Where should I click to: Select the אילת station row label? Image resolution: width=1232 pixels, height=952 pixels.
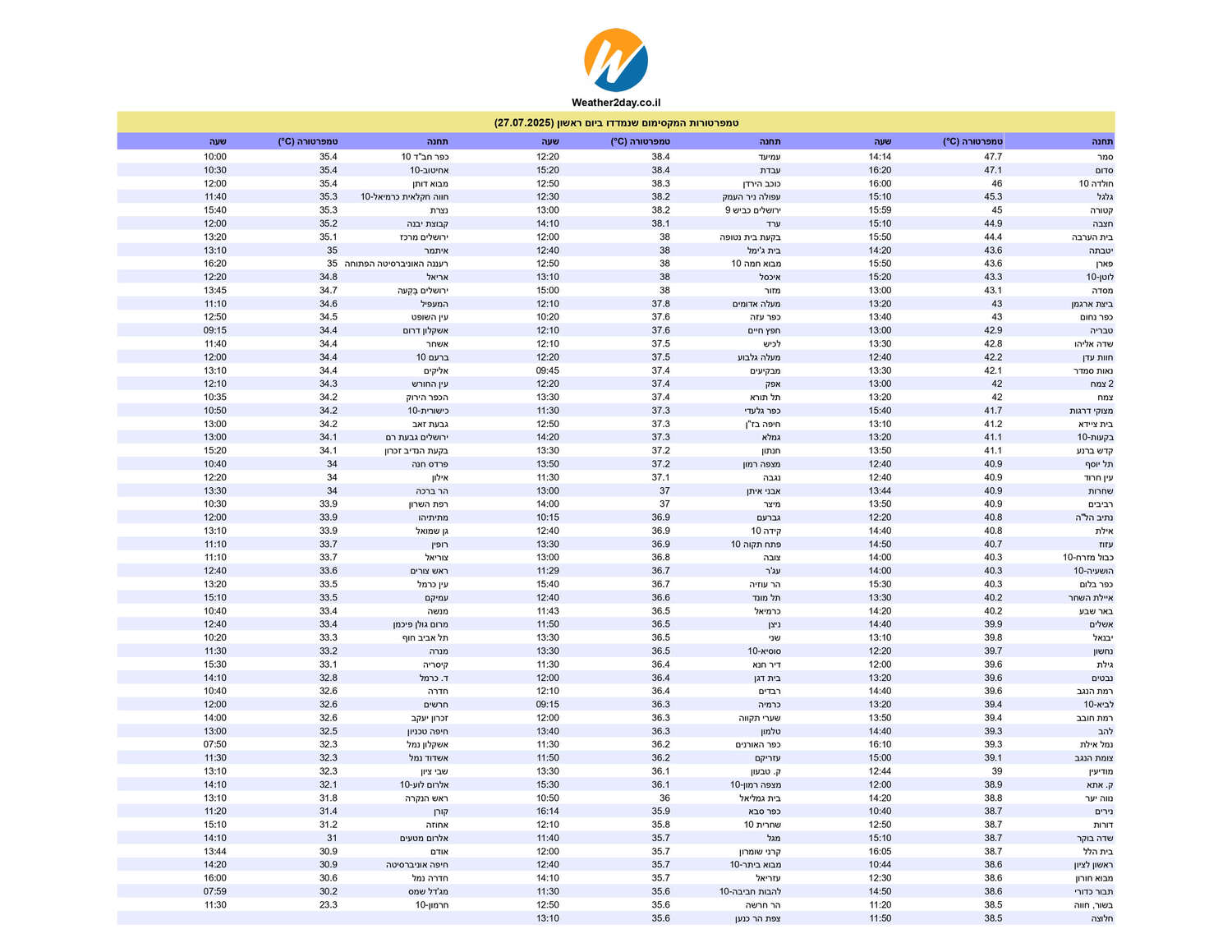pyautogui.click(x=1103, y=531)
